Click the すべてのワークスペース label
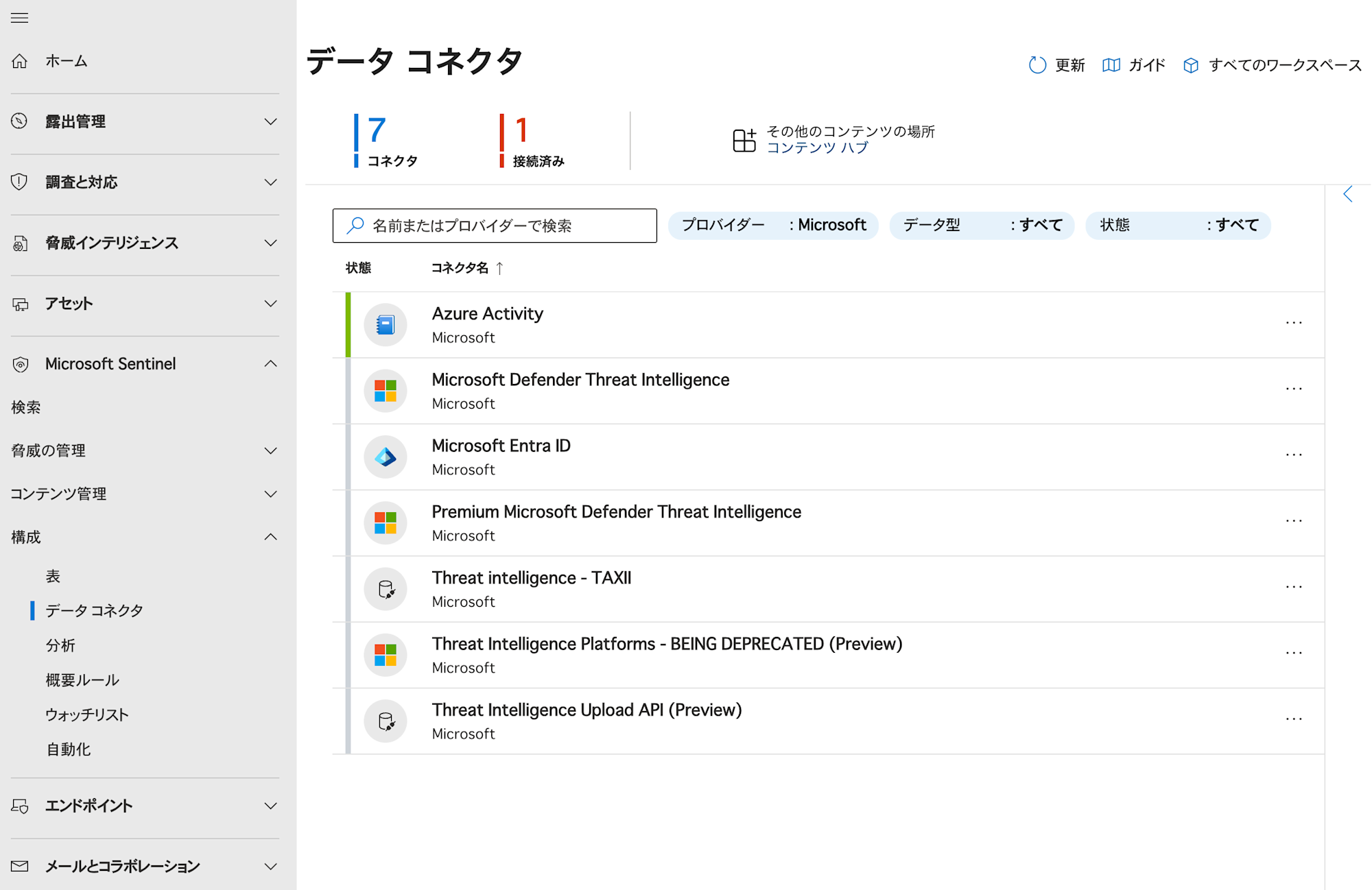 (x=1285, y=65)
